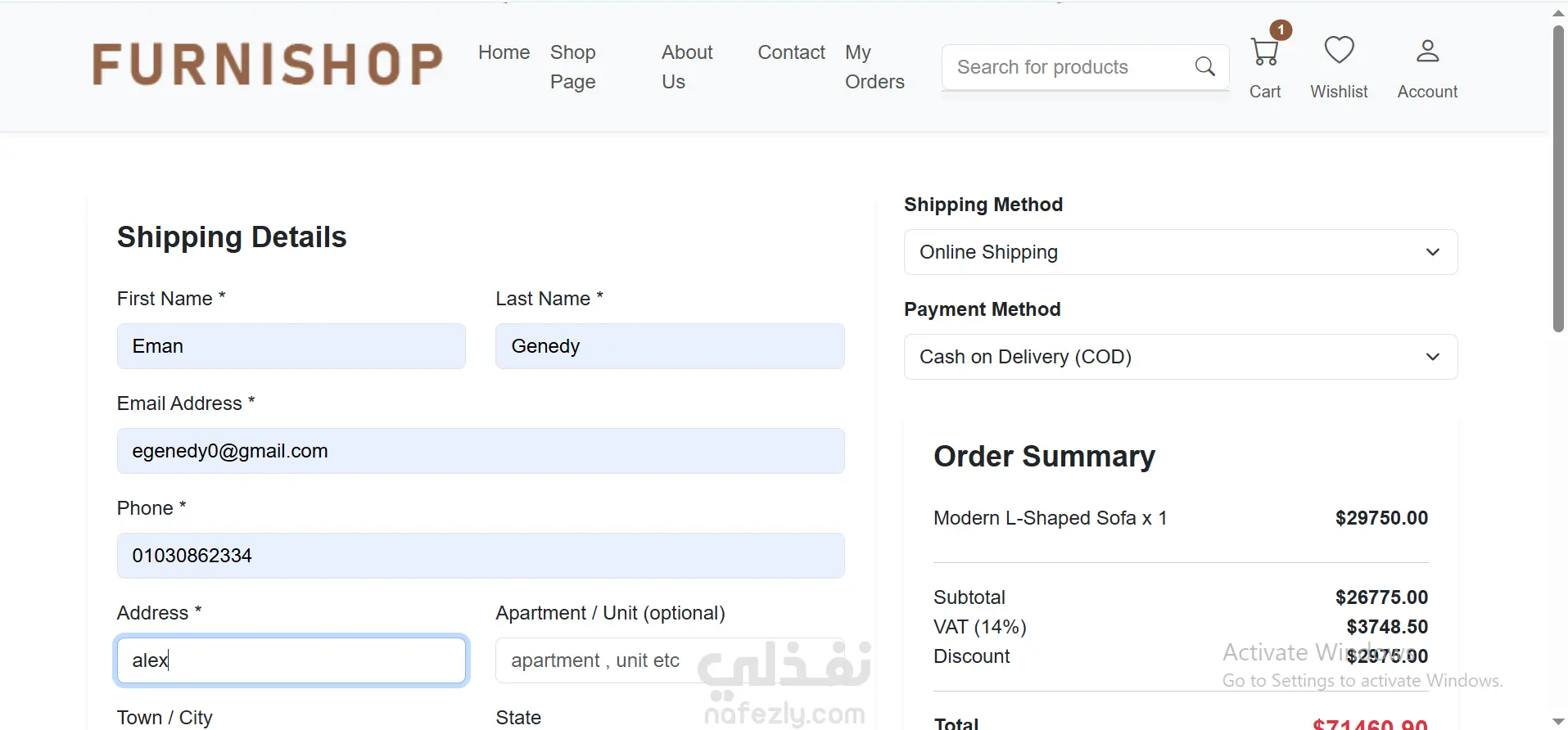Viewport: 1568px width, 730px height.
Task: Click the cart item count badge
Action: click(1281, 29)
